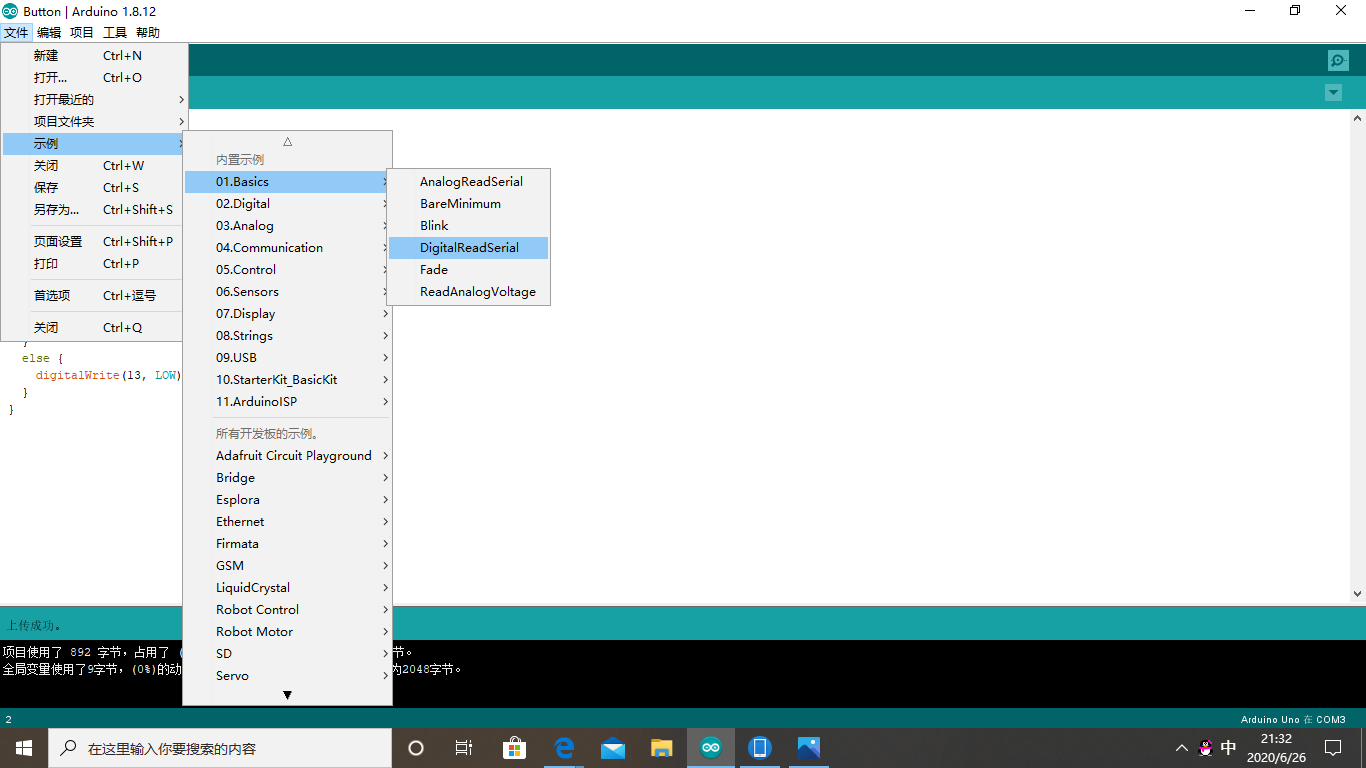
Task: Click the Arduino logo in the title bar
Action: (x=10, y=11)
